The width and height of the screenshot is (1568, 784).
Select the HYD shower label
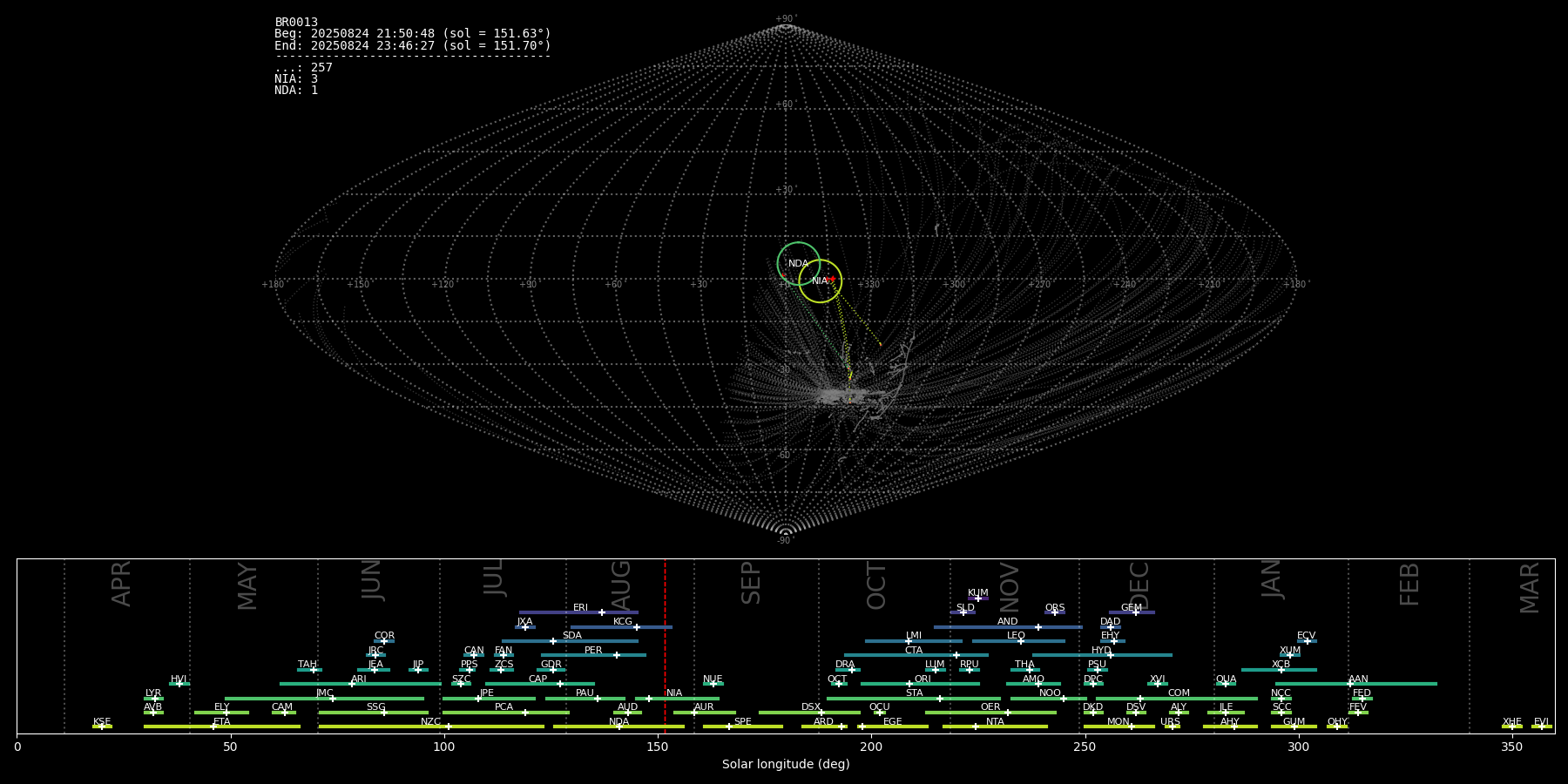tap(1101, 651)
